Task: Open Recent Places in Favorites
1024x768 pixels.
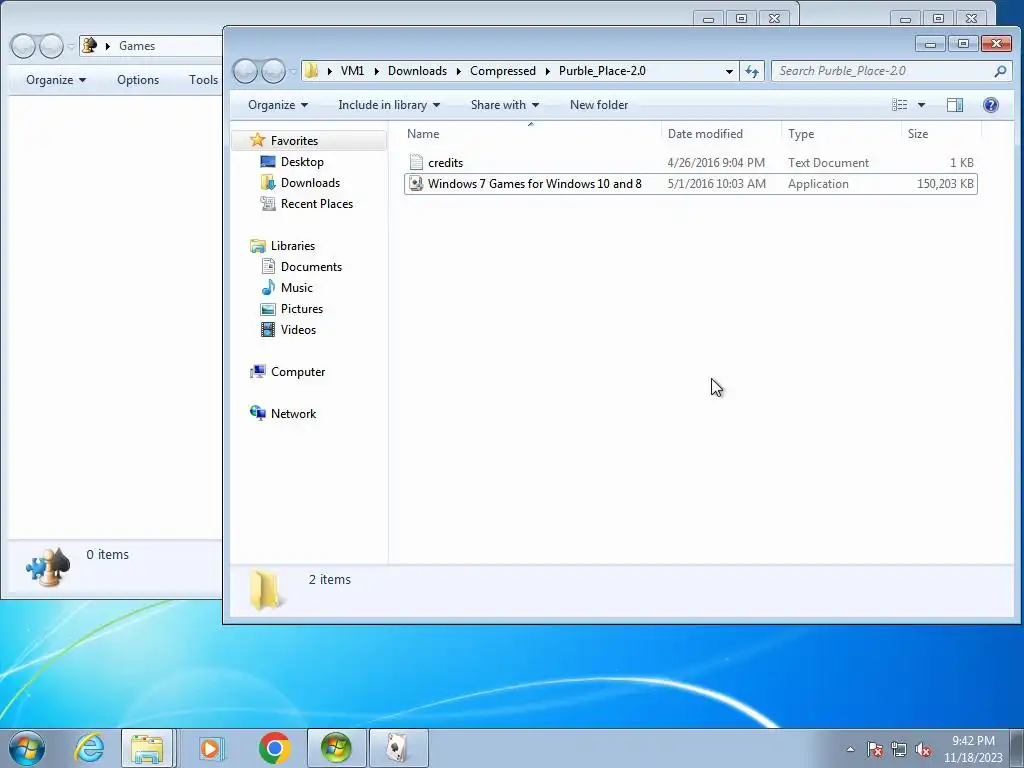Action: (317, 204)
